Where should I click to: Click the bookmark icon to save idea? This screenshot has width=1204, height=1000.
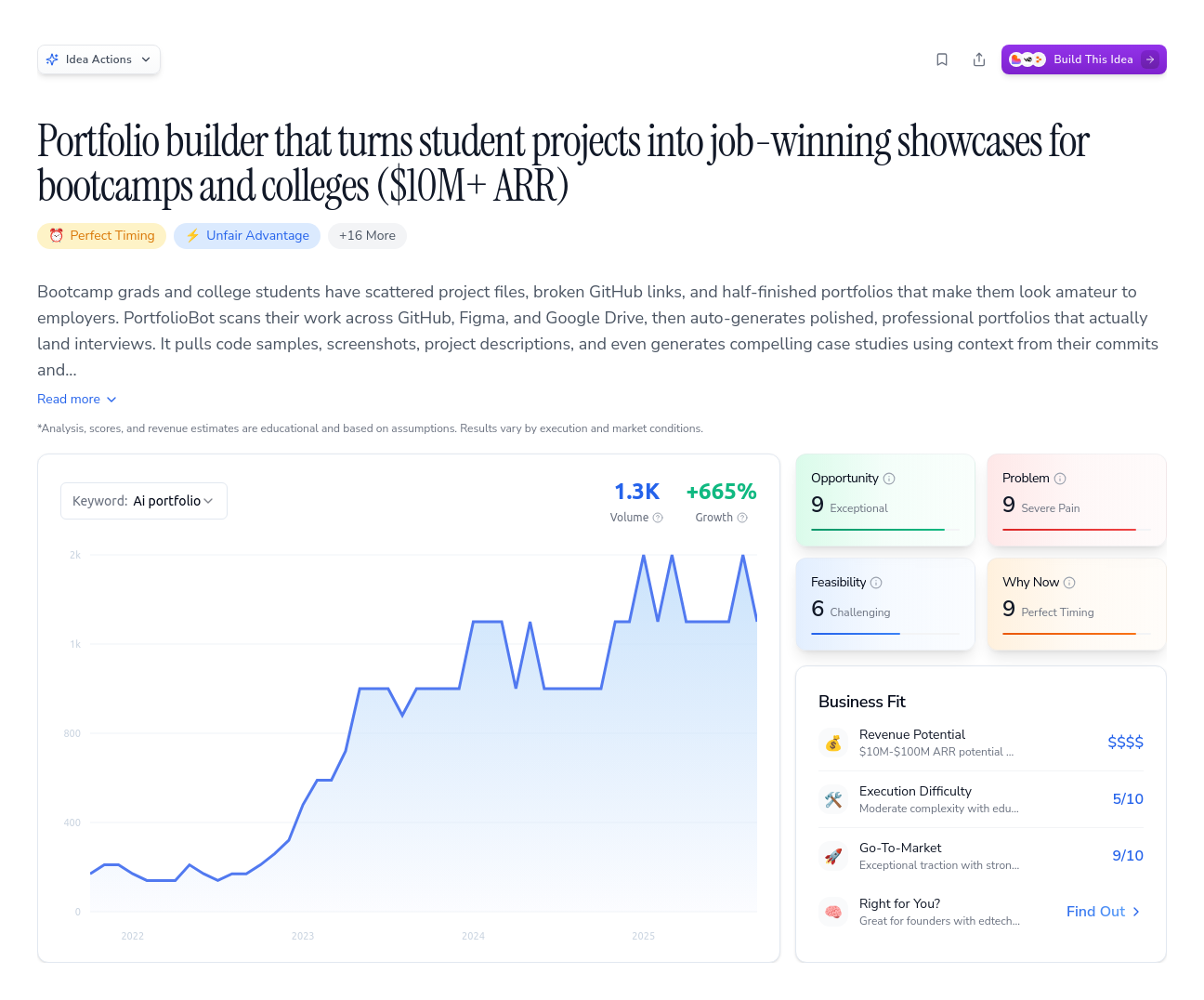click(x=942, y=59)
